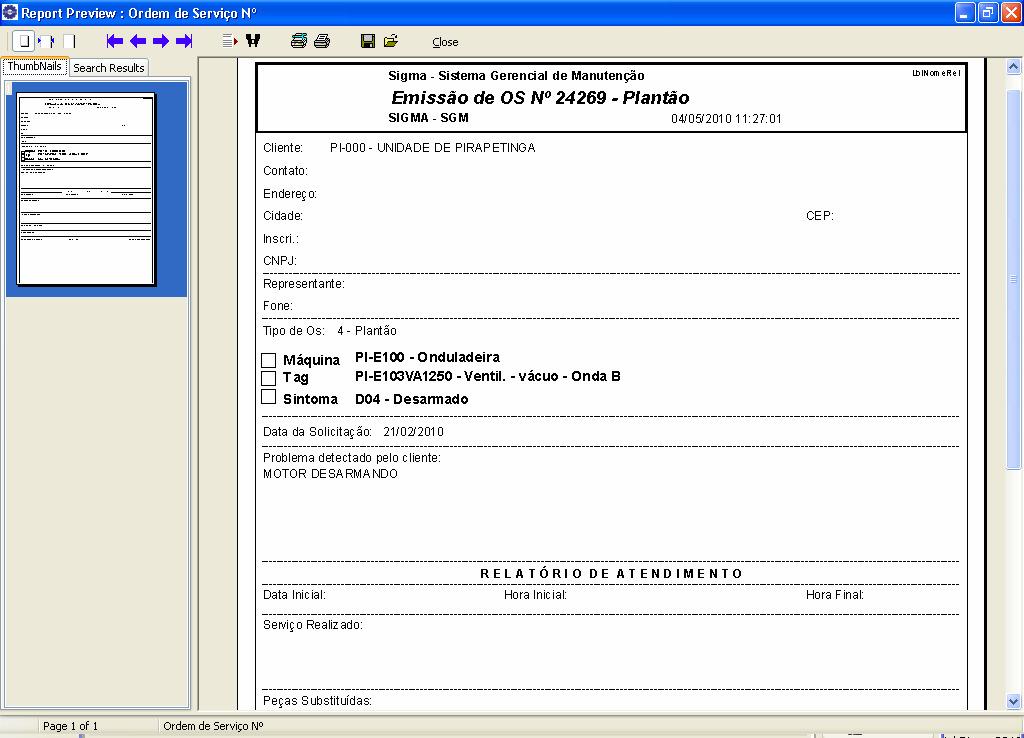The height and width of the screenshot is (738, 1024).
Task: Click the 'Problema detectado pelo cliente:' label
Action: tap(352, 458)
